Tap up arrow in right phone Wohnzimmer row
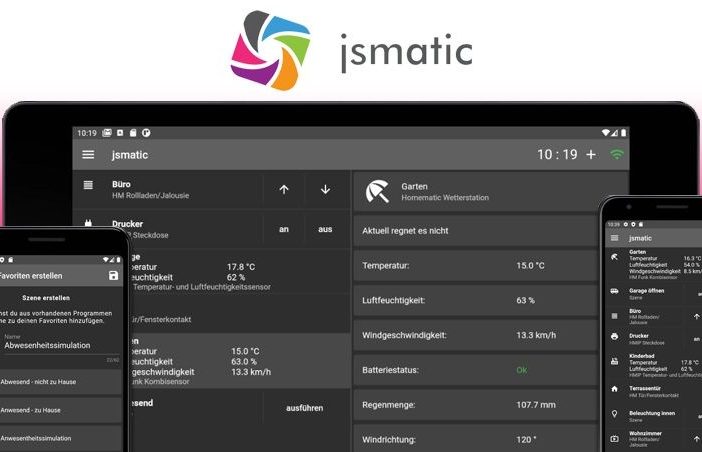This screenshot has width=702, height=452. tap(697, 439)
